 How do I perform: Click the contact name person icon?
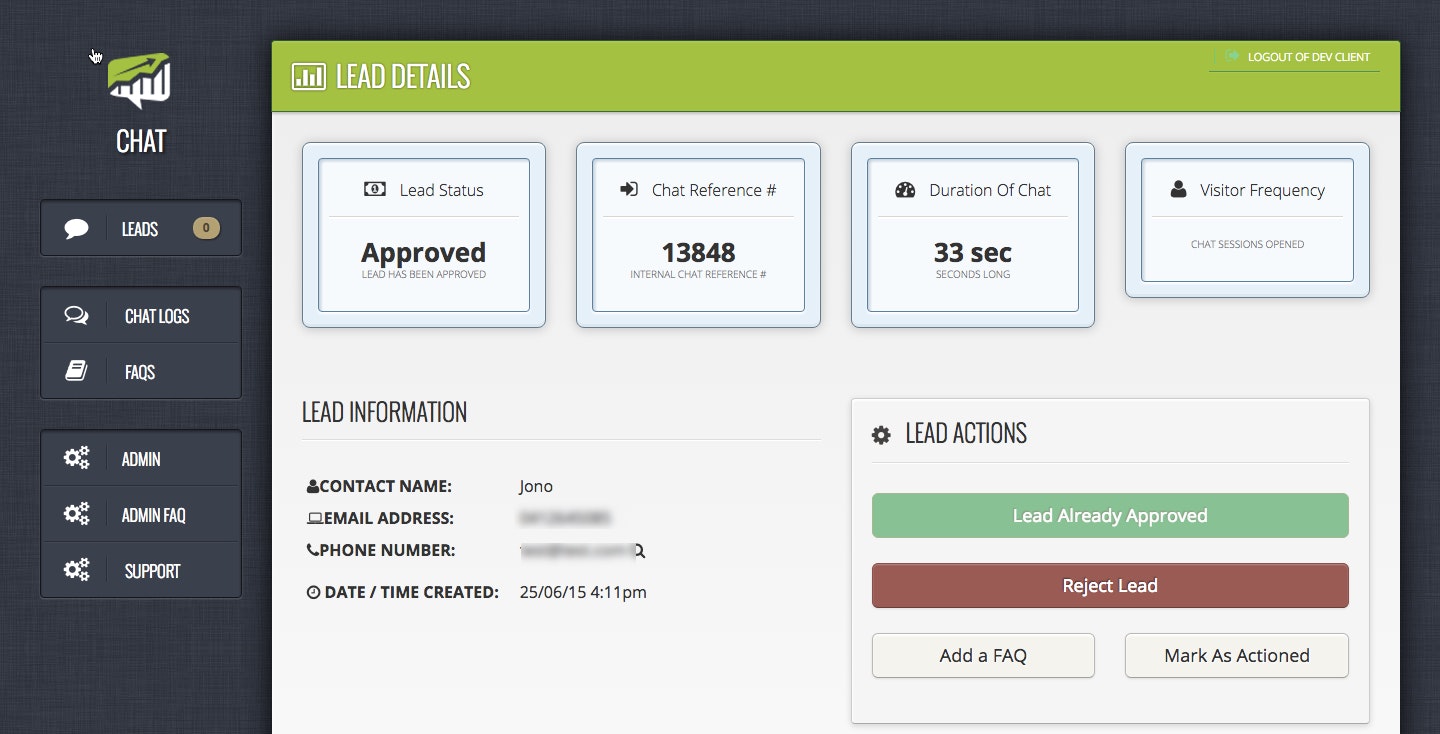(313, 487)
